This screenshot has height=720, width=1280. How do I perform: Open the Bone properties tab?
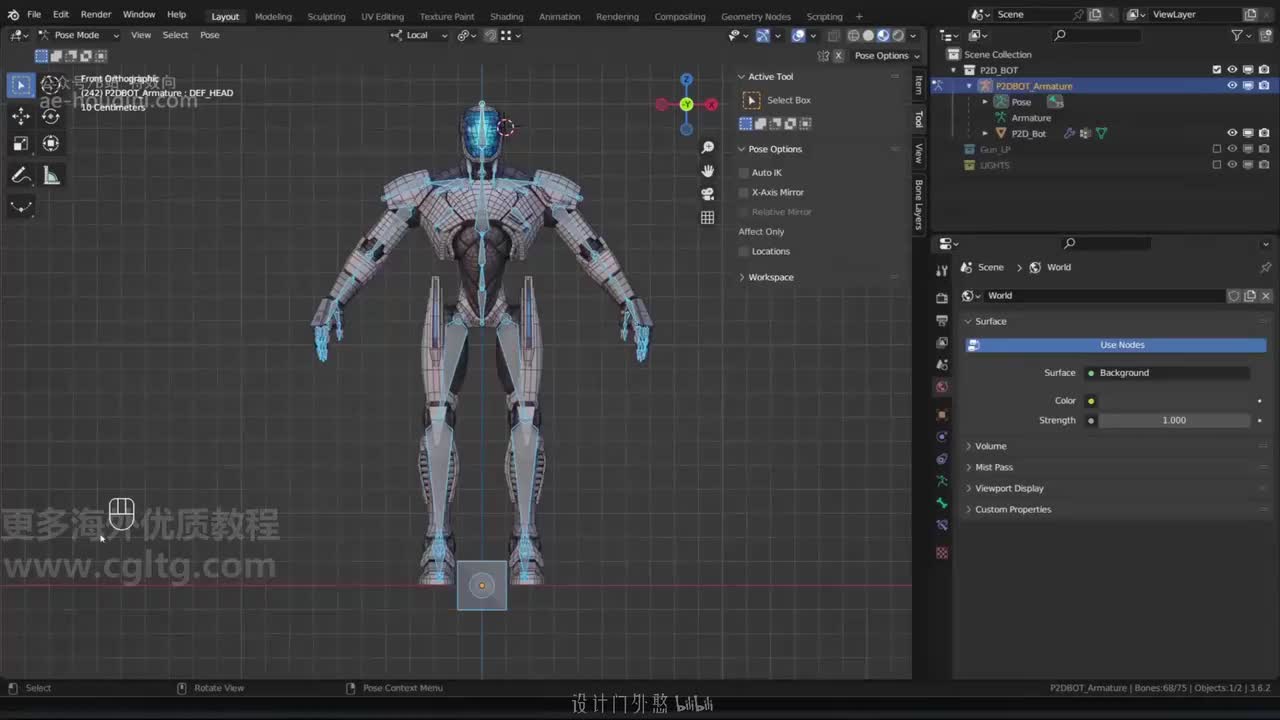942,503
